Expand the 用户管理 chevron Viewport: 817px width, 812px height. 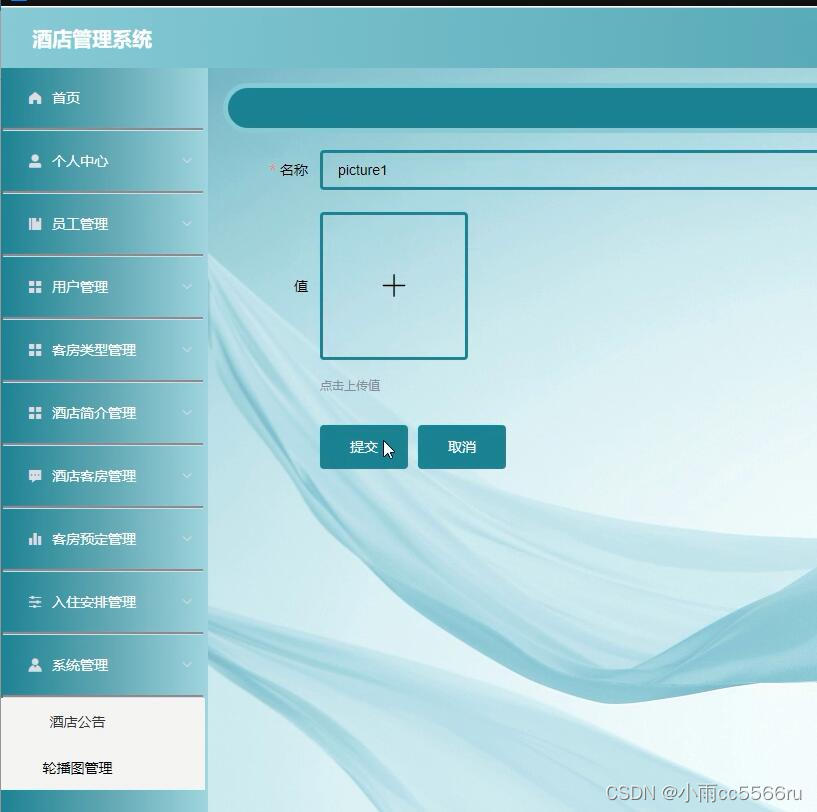click(187, 287)
